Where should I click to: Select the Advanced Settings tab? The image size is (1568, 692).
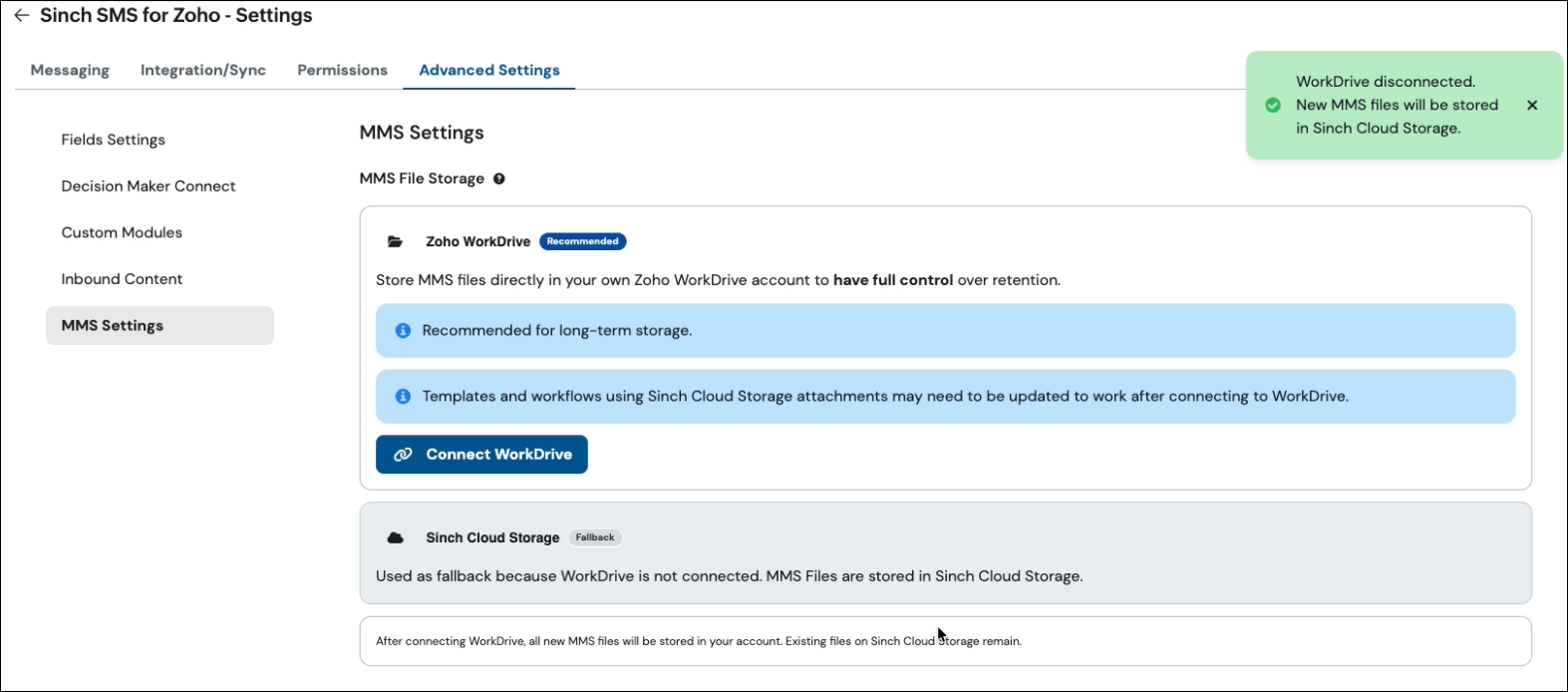pos(489,70)
